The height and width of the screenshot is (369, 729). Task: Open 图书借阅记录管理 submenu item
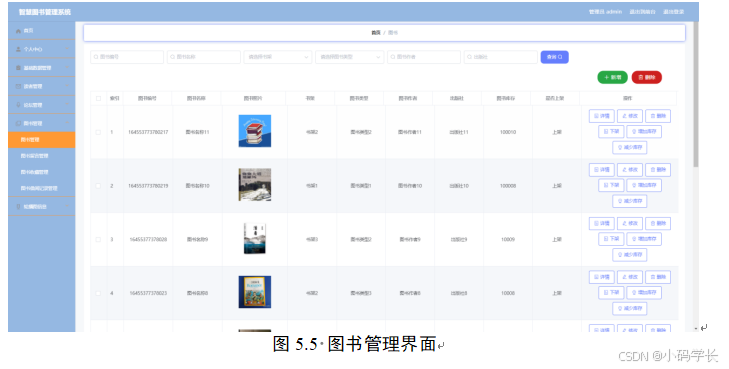coord(41,189)
